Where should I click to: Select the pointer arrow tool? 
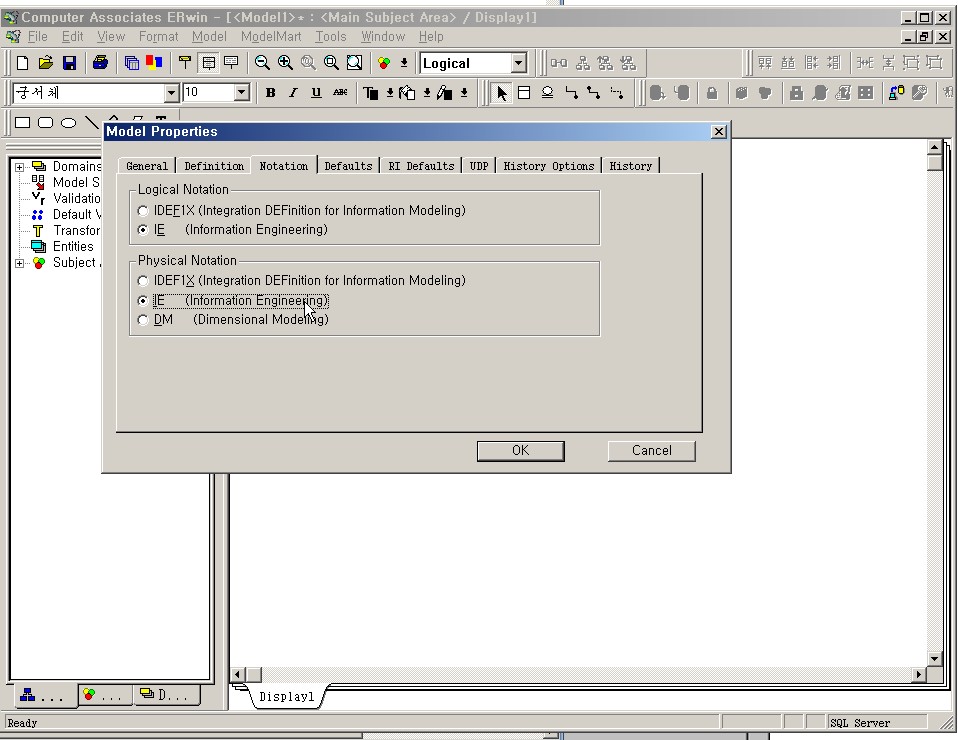(x=502, y=93)
